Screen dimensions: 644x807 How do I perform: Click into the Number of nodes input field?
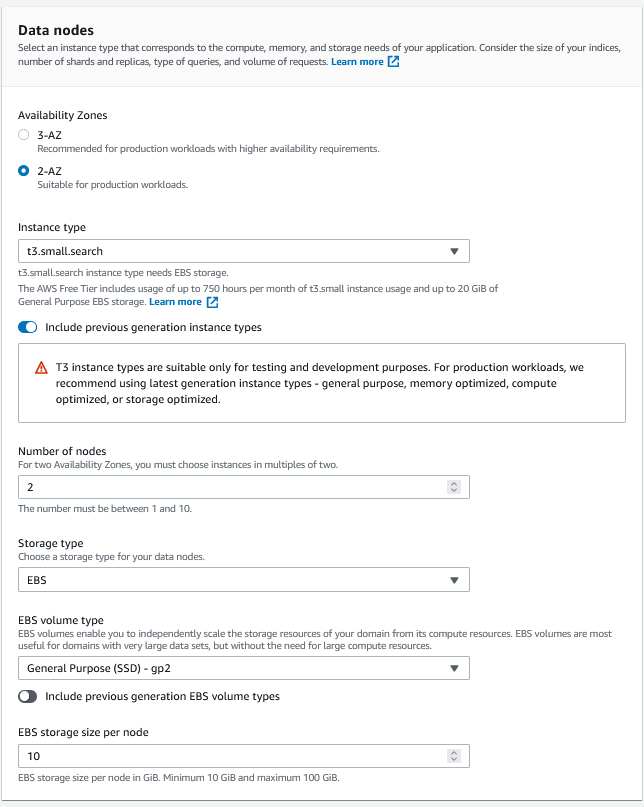pyautogui.click(x=230, y=487)
